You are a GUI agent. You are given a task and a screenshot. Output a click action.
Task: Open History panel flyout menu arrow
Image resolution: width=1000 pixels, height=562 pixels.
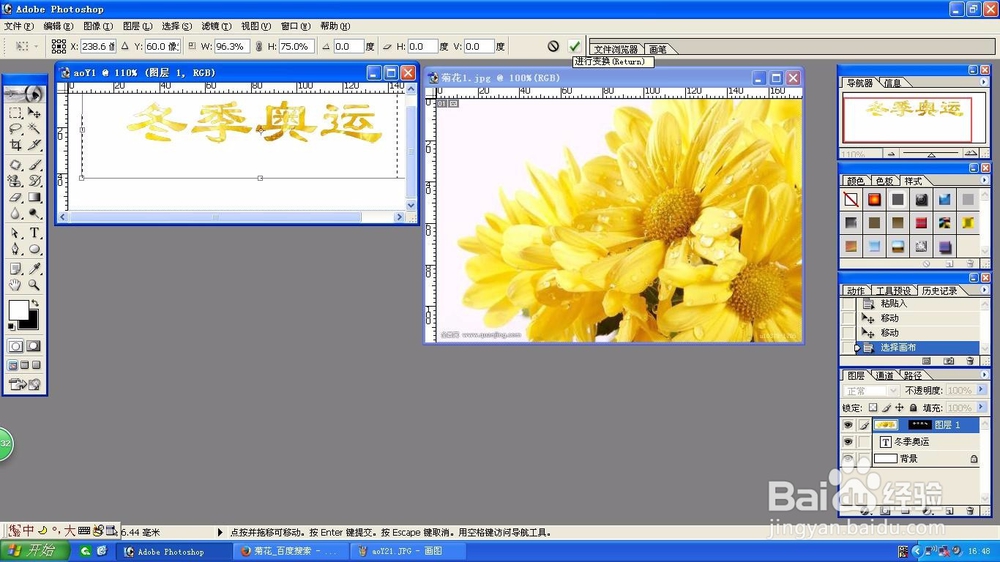click(984, 290)
